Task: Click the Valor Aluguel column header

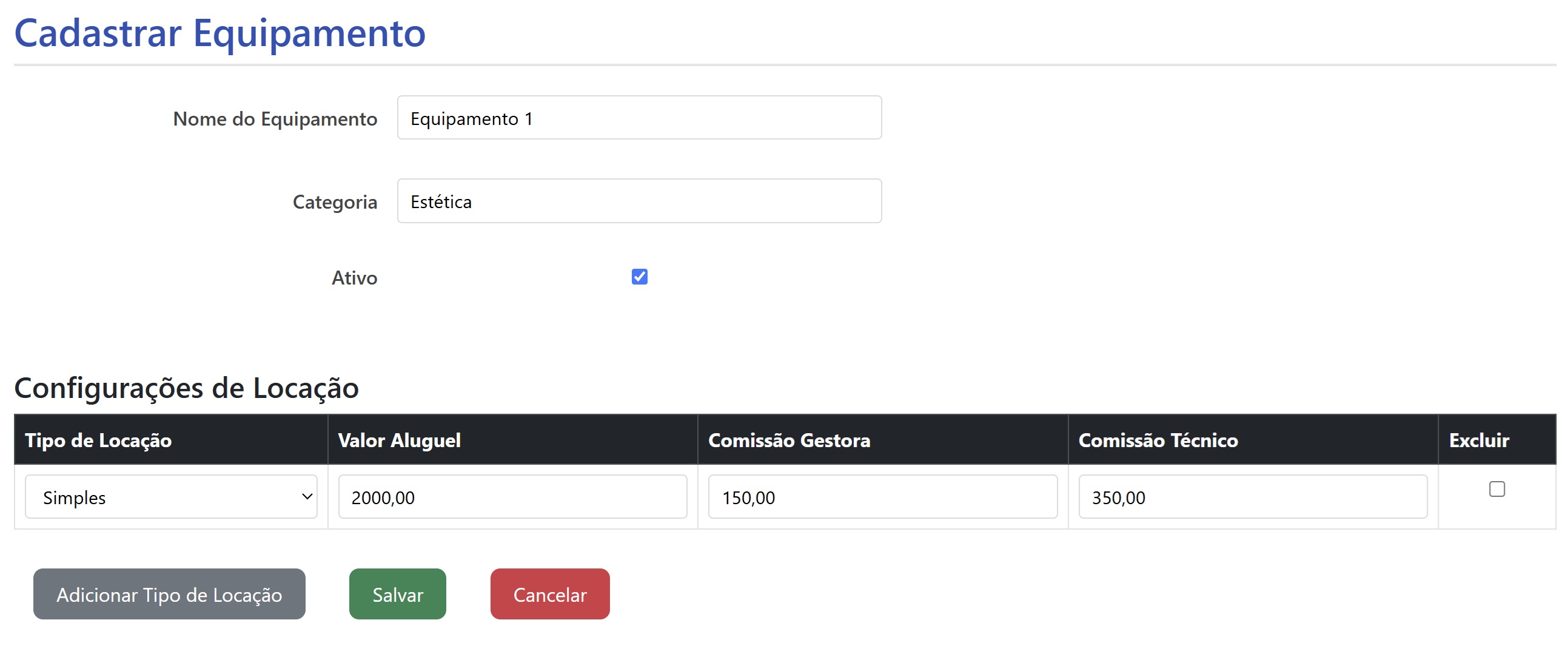Action: pos(400,440)
